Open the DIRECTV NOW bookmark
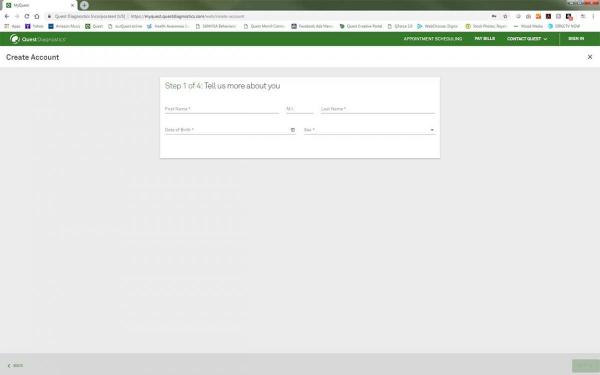Viewport: 600px width, 375px height. (564, 26)
